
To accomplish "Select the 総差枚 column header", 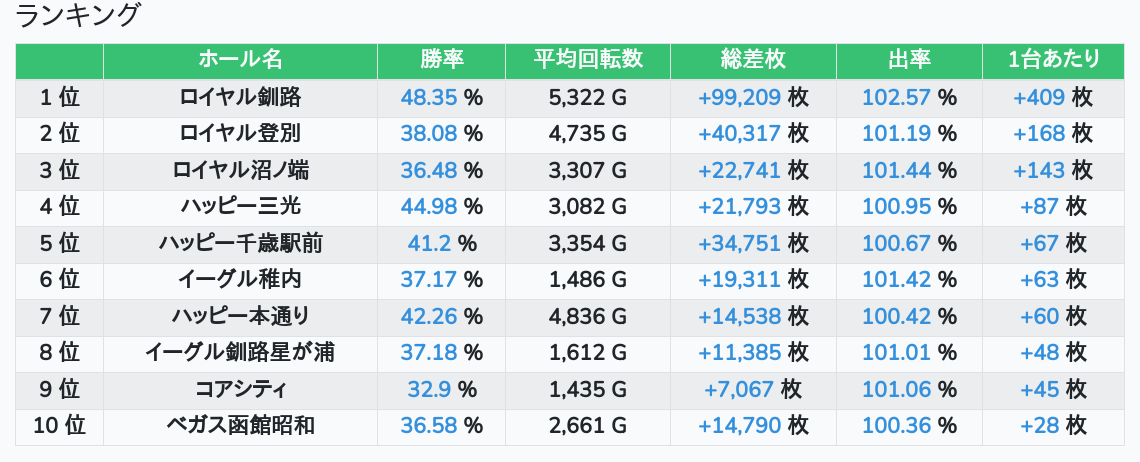I will click(x=753, y=60).
